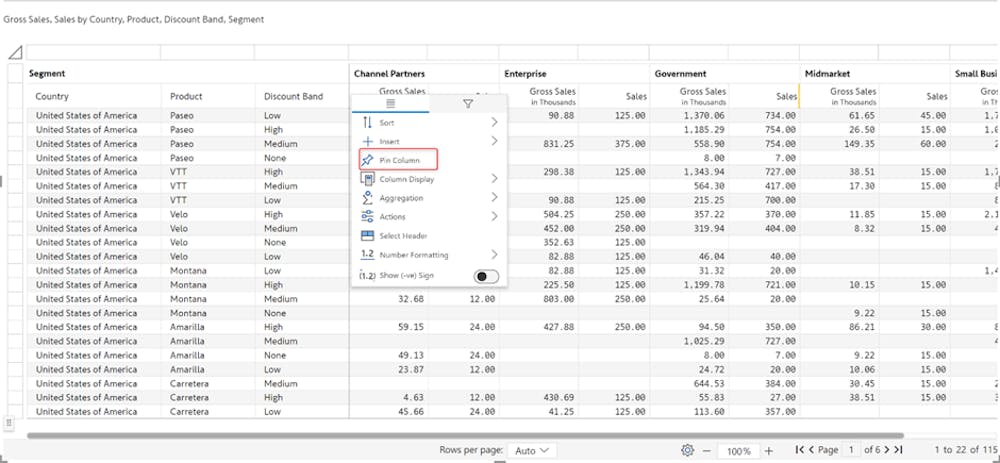The width and height of the screenshot is (1000, 463).
Task: Switch to the filter funnel tab
Action: point(468,103)
